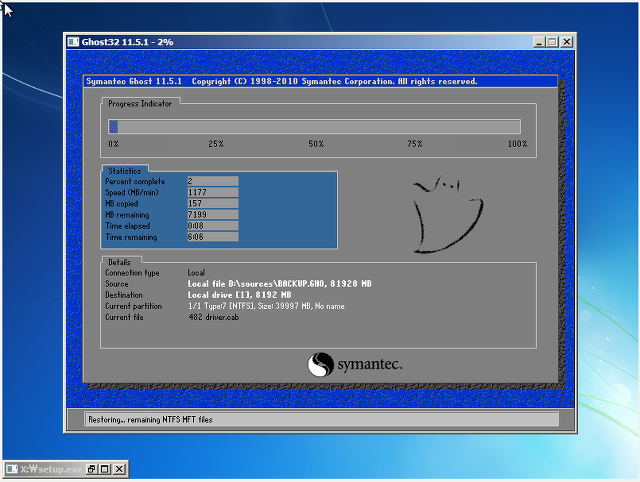Screen dimensions: 640x482
Task: Click the X:\setup.exe window icon
Action: click(12, 469)
